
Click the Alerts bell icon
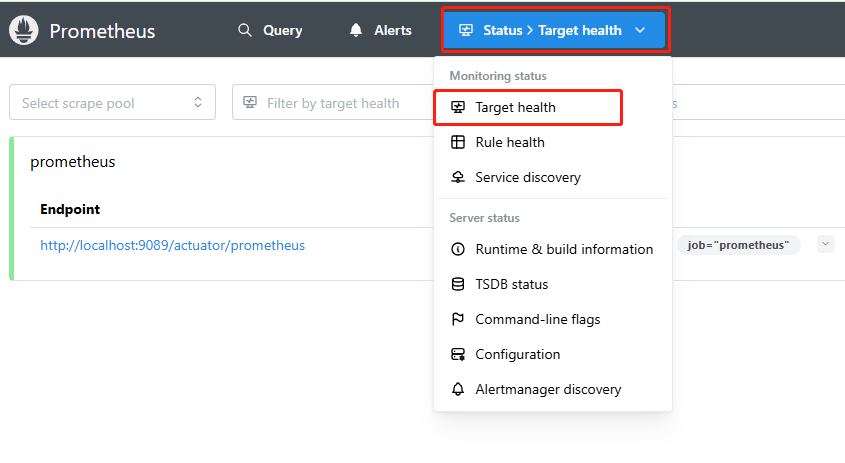(x=357, y=30)
